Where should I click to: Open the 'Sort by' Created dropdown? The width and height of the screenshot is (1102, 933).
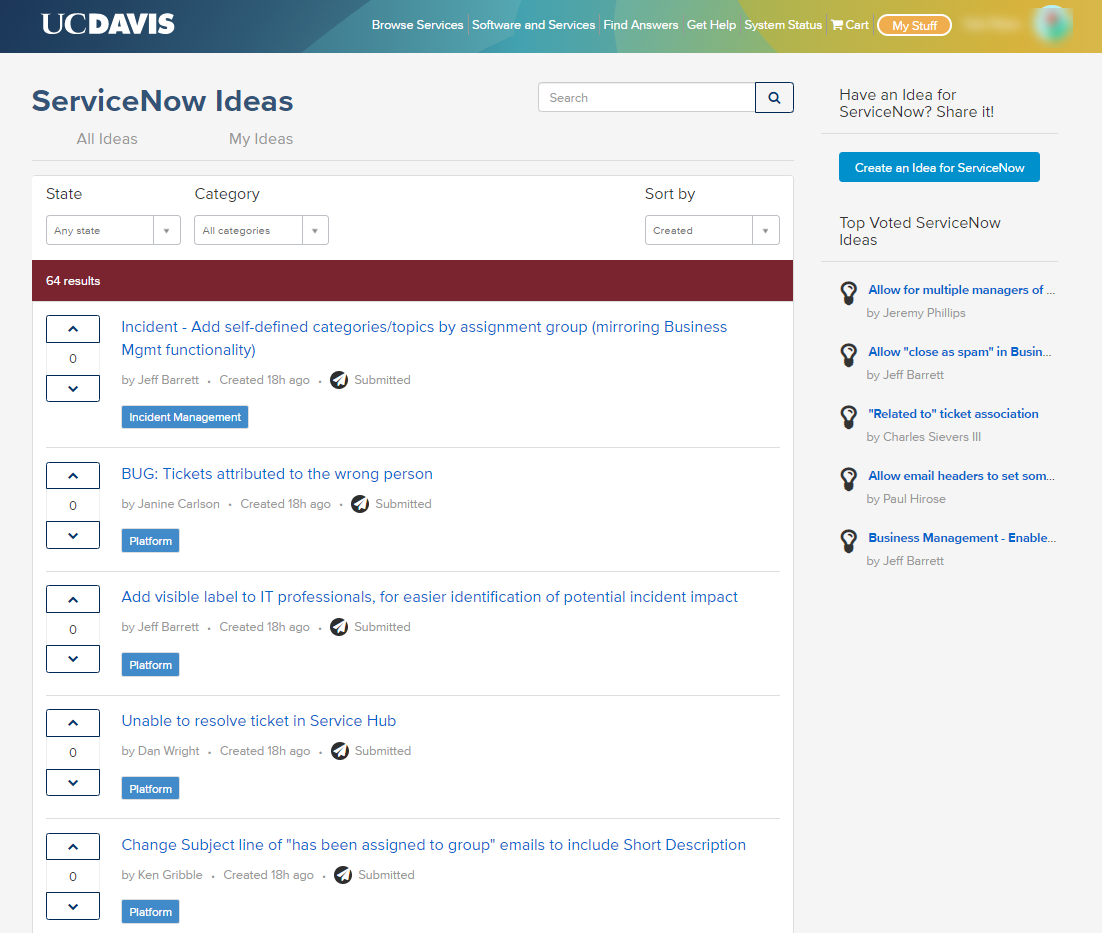coord(711,230)
